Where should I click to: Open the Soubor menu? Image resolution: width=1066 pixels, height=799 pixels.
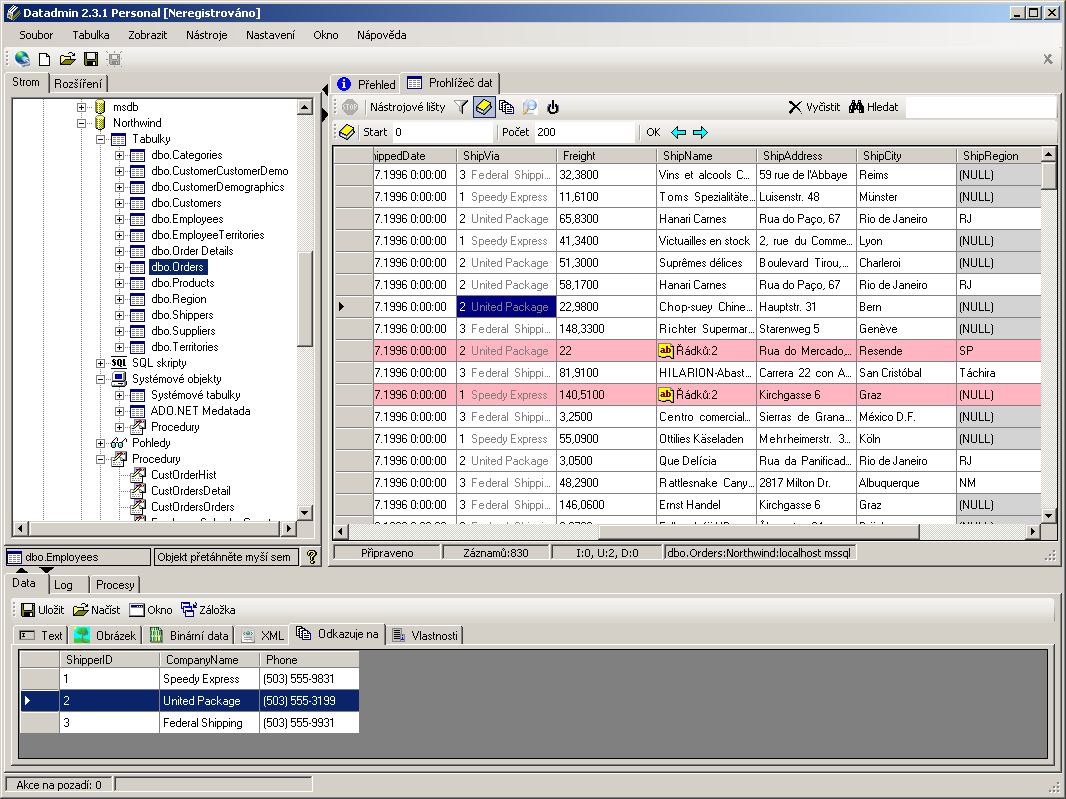point(36,35)
